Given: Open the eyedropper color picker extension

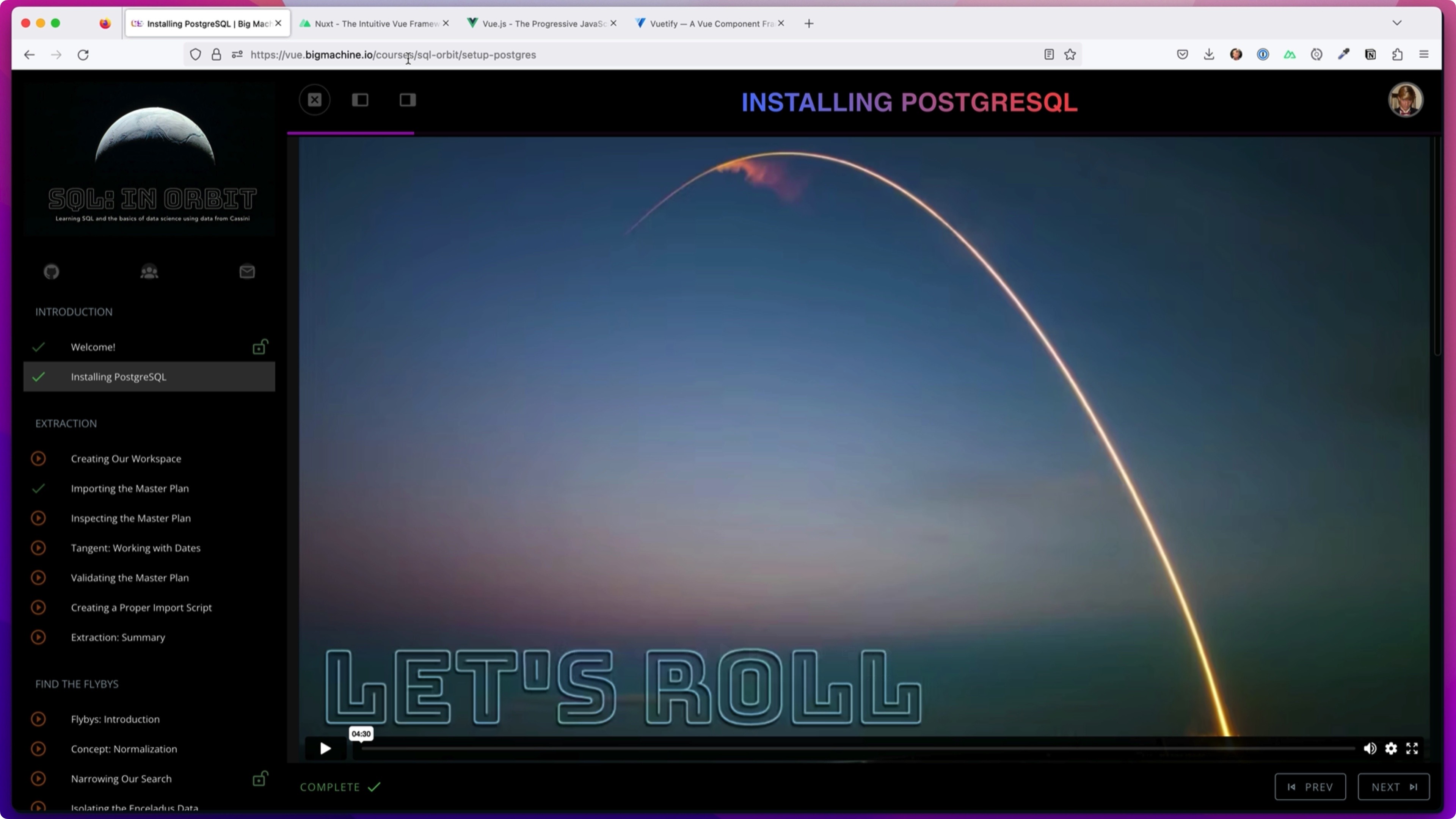Looking at the screenshot, I should [1343, 55].
